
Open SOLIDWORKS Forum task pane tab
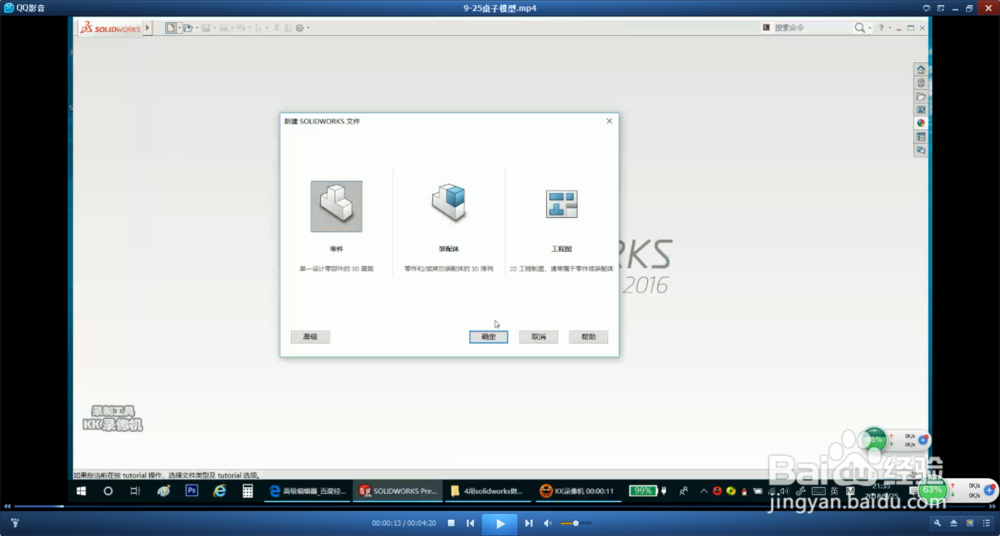click(920, 150)
